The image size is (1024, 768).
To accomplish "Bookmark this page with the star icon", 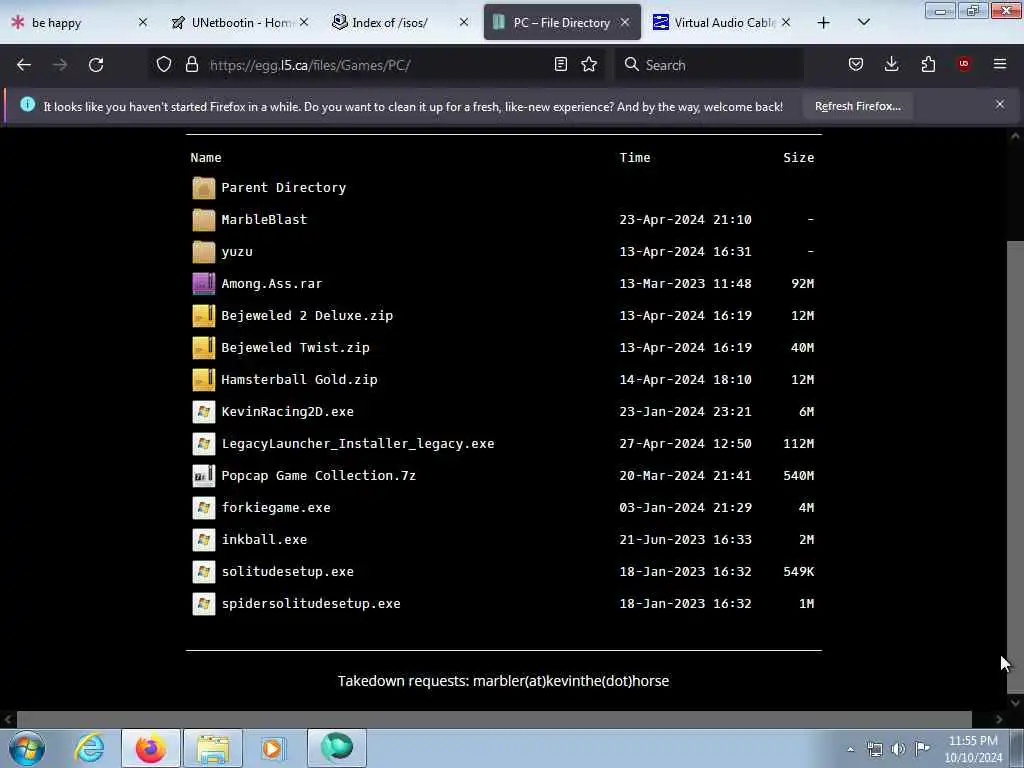I will coord(589,64).
